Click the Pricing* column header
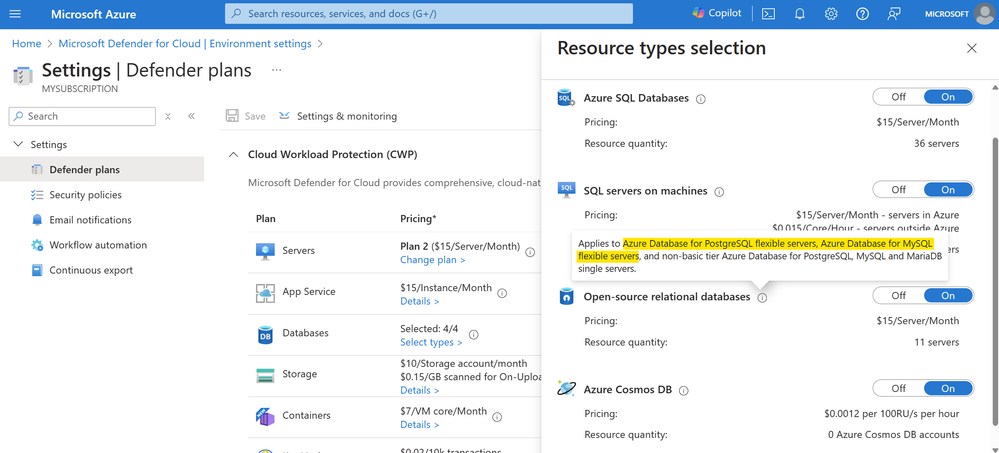The height and width of the screenshot is (453, 999). (x=418, y=219)
